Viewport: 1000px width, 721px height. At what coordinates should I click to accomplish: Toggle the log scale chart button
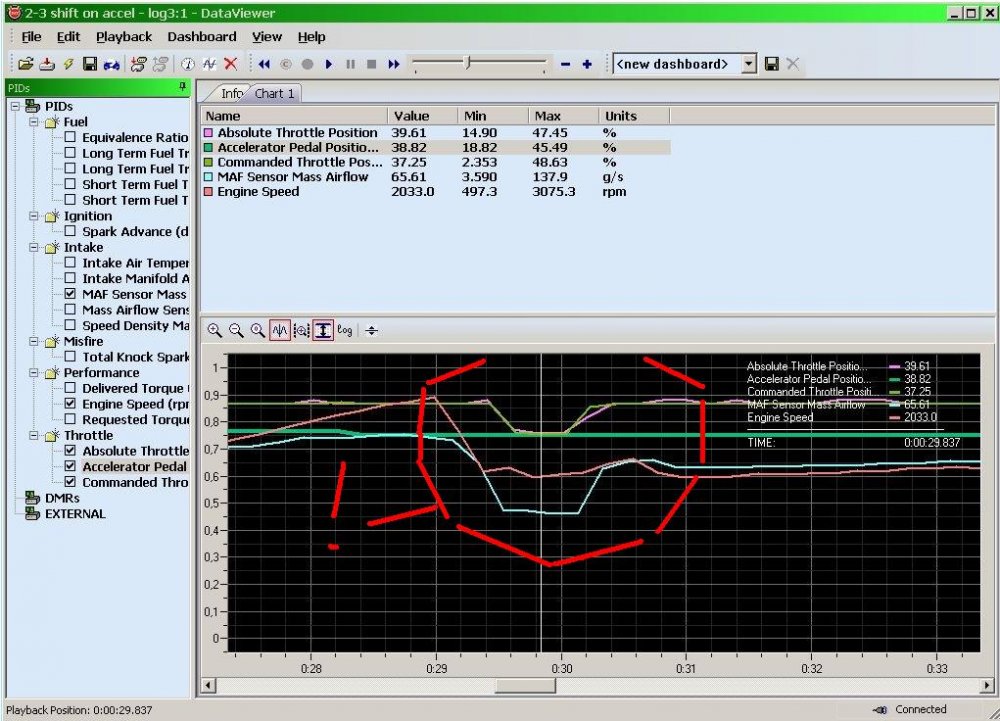(x=345, y=330)
